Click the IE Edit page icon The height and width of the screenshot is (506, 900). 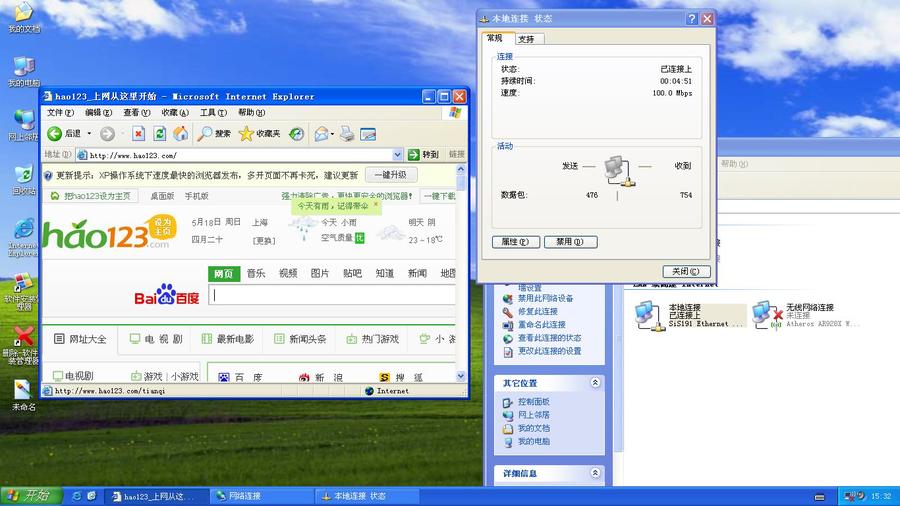tap(368, 134)
